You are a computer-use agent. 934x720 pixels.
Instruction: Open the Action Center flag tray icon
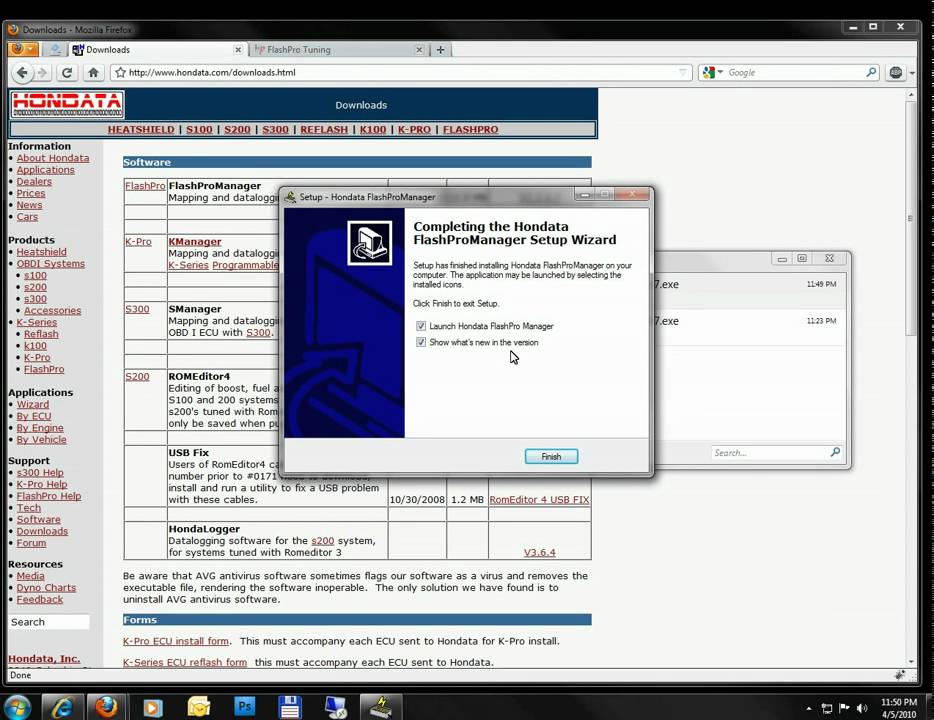844,708
